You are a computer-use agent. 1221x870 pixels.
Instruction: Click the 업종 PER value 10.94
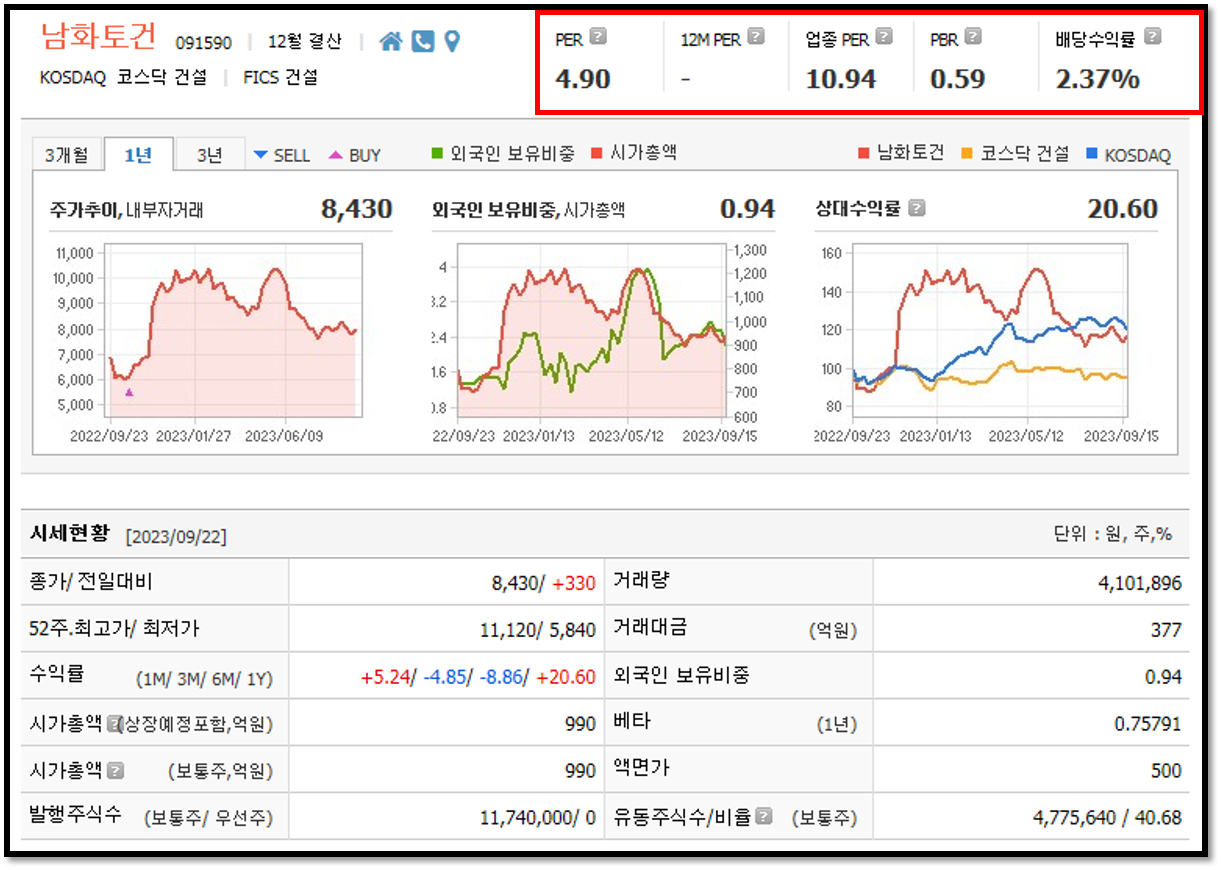point(841,79)
